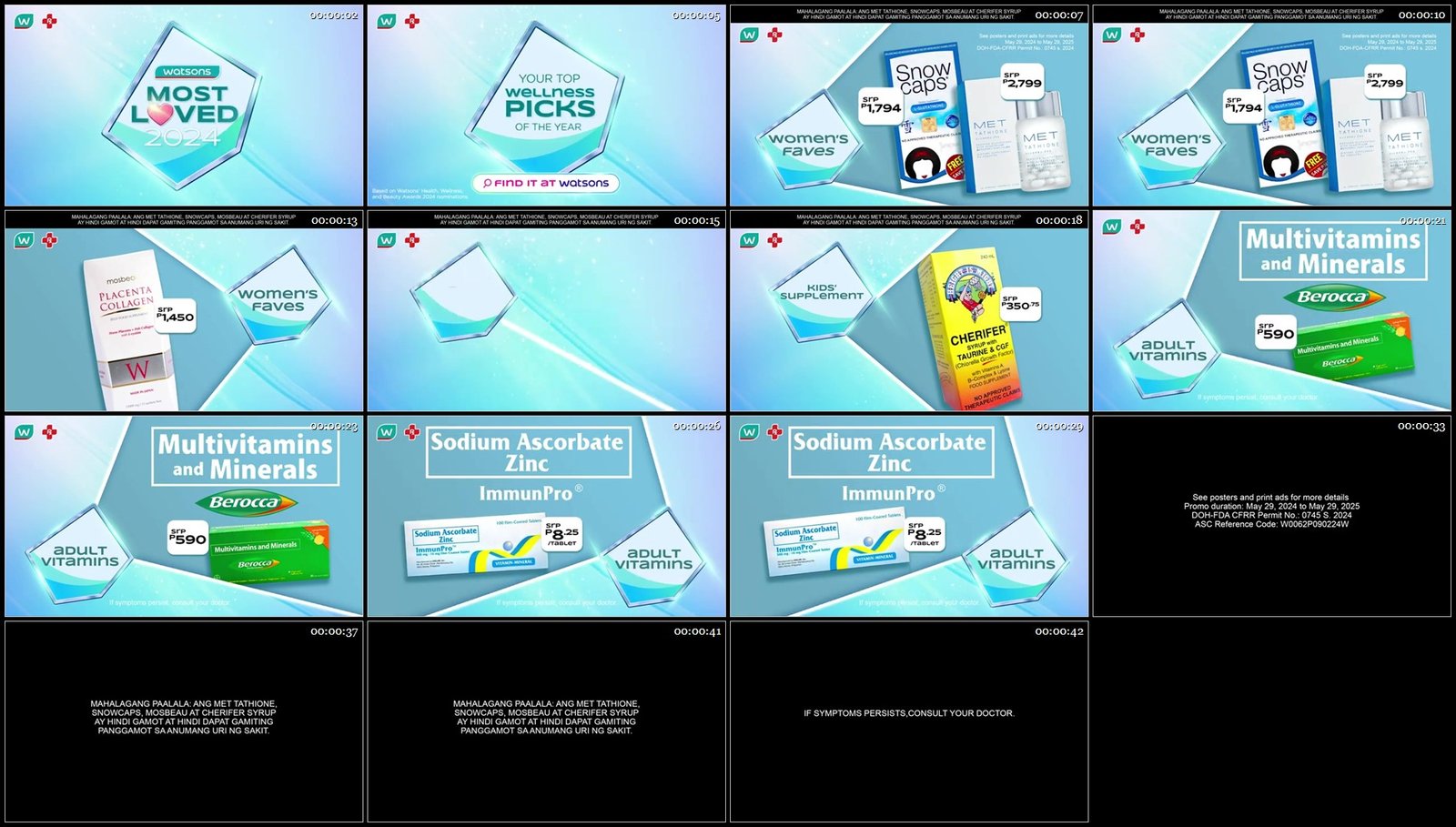
Task: Click the Watsons W logo in the 00:00:23 frame
Action: point(24,431)
